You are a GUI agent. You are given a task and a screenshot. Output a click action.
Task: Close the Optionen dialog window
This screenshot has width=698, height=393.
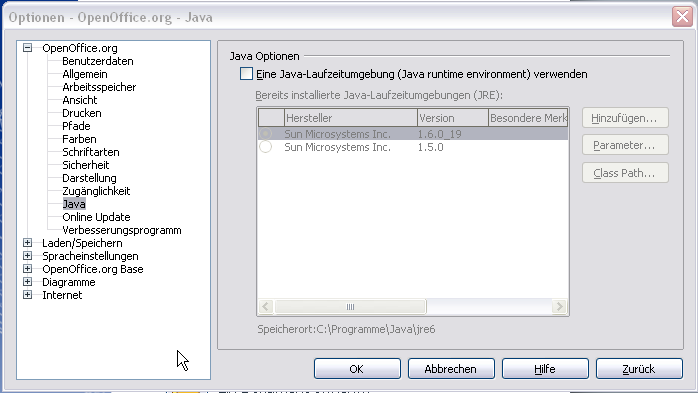[x=682, y=17]
